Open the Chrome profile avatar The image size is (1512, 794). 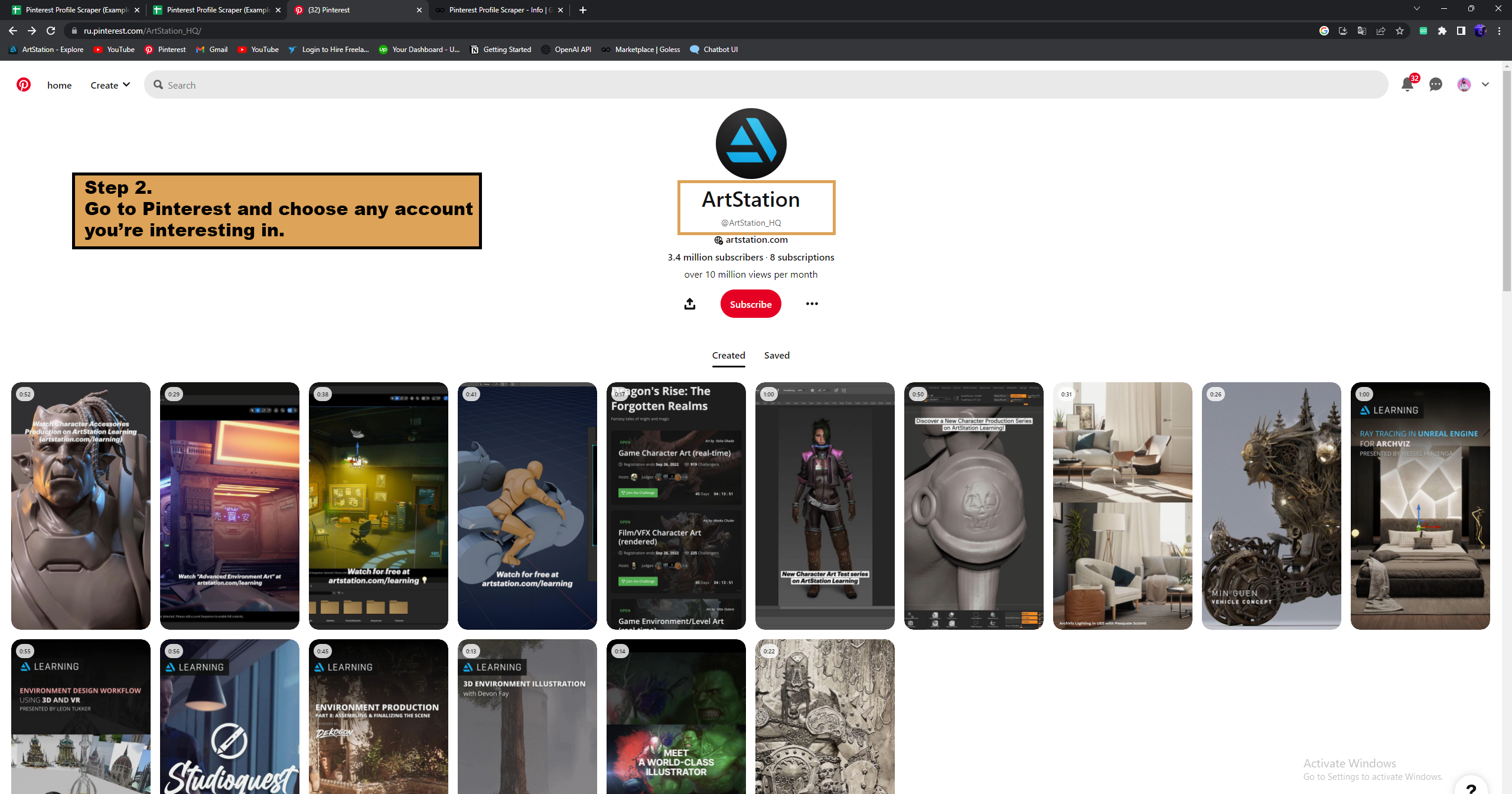(1480, 31)
